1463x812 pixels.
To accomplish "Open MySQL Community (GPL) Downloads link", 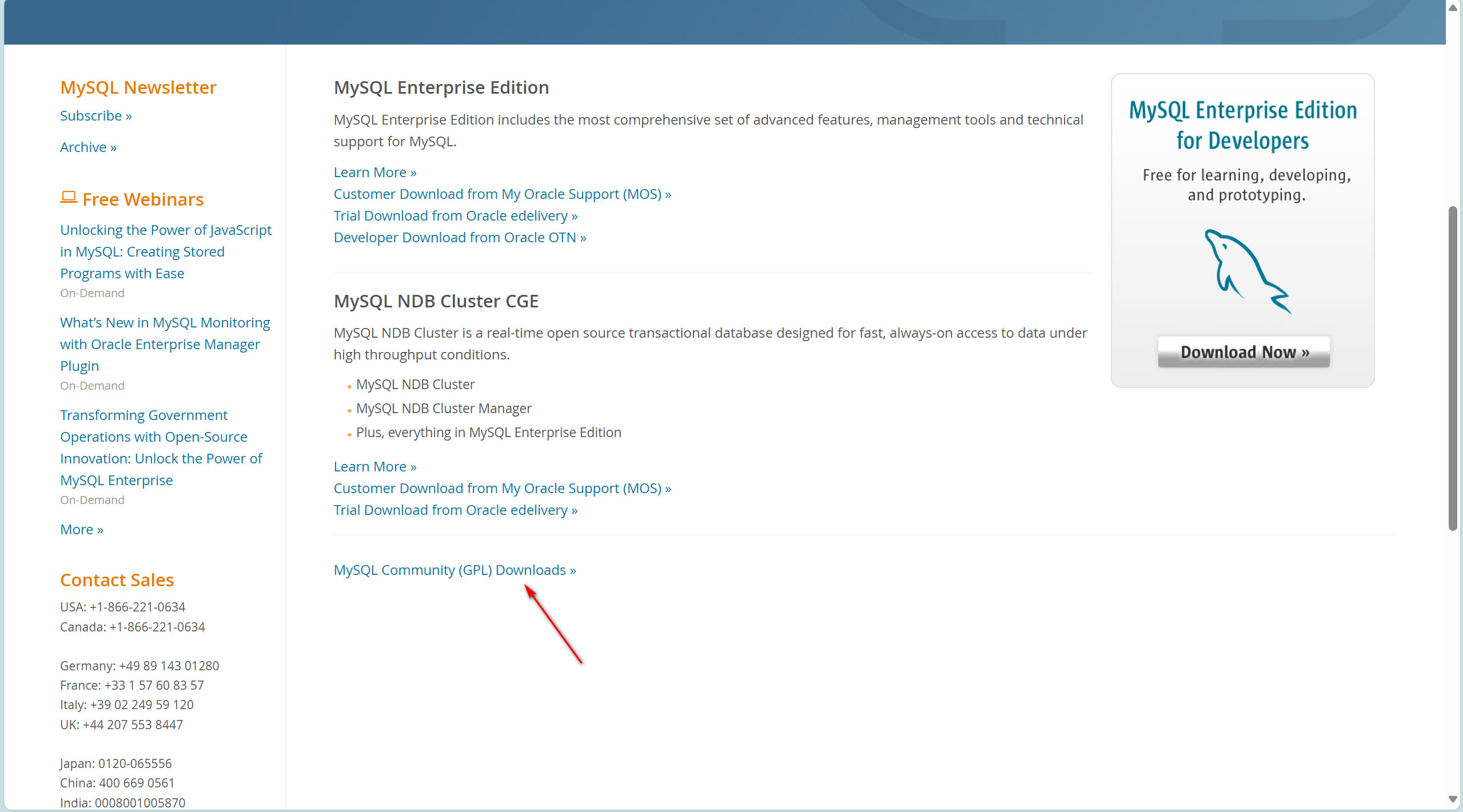I will tap(455, 570).
